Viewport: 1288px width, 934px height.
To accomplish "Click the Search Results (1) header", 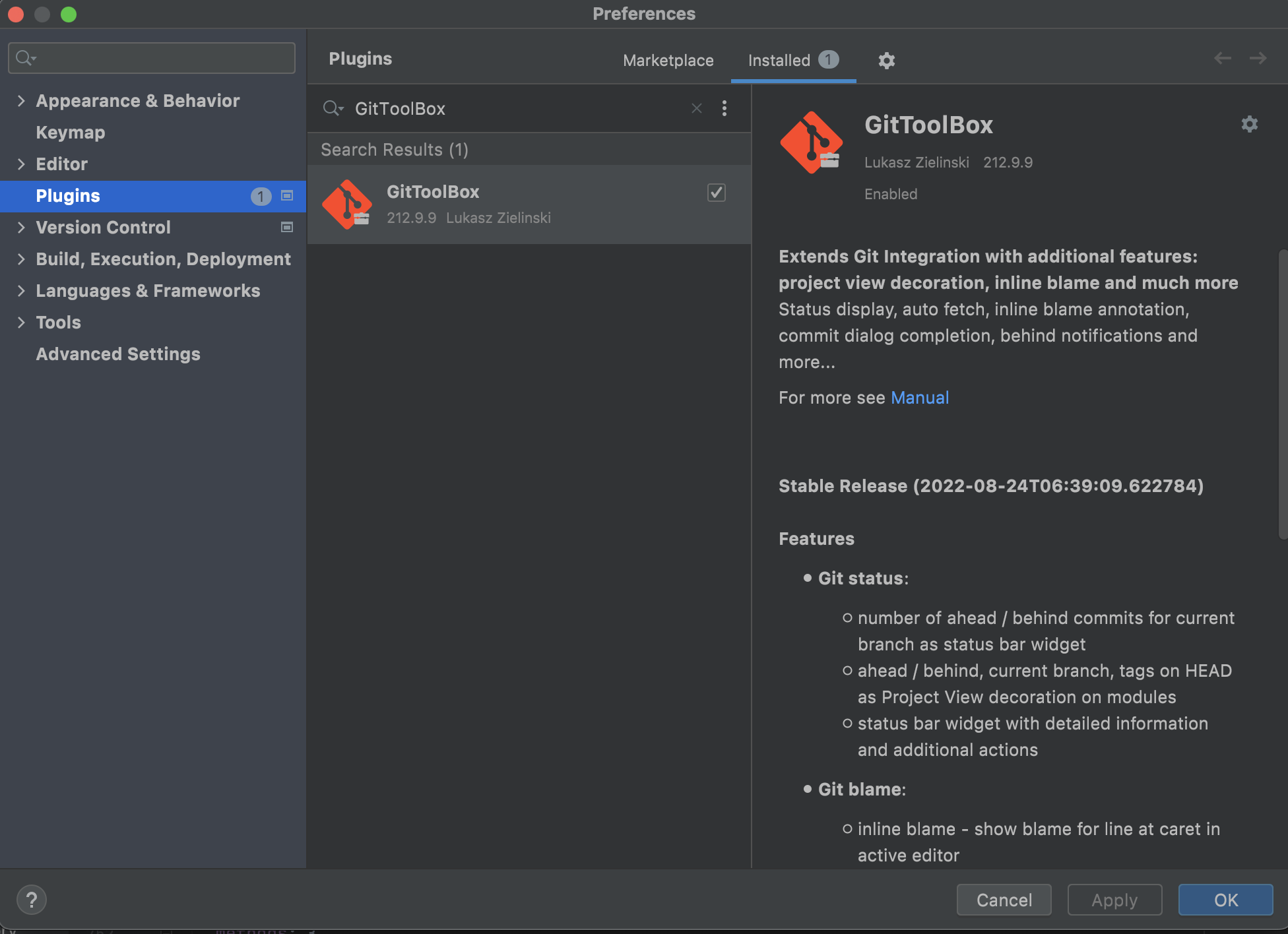I will 395,150.
